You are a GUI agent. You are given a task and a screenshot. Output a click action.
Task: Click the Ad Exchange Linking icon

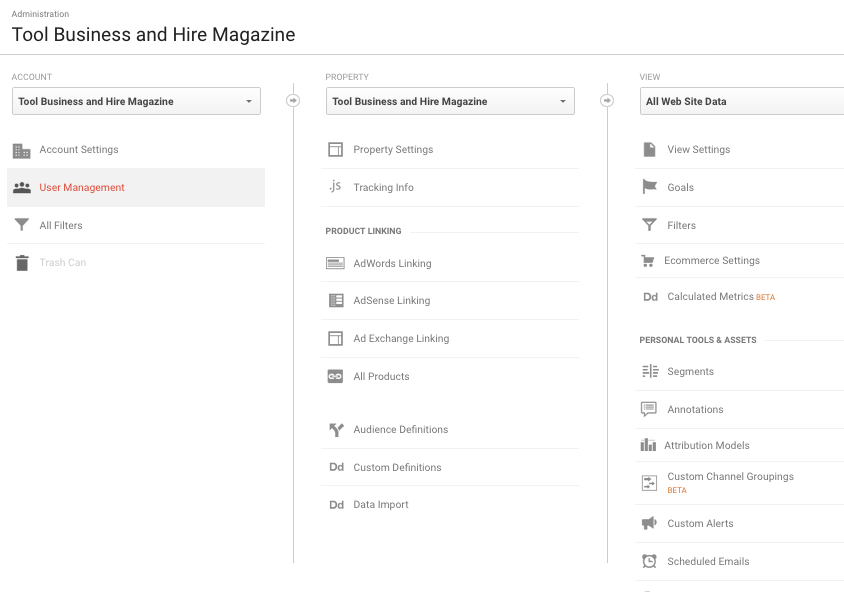pos(335,339)
